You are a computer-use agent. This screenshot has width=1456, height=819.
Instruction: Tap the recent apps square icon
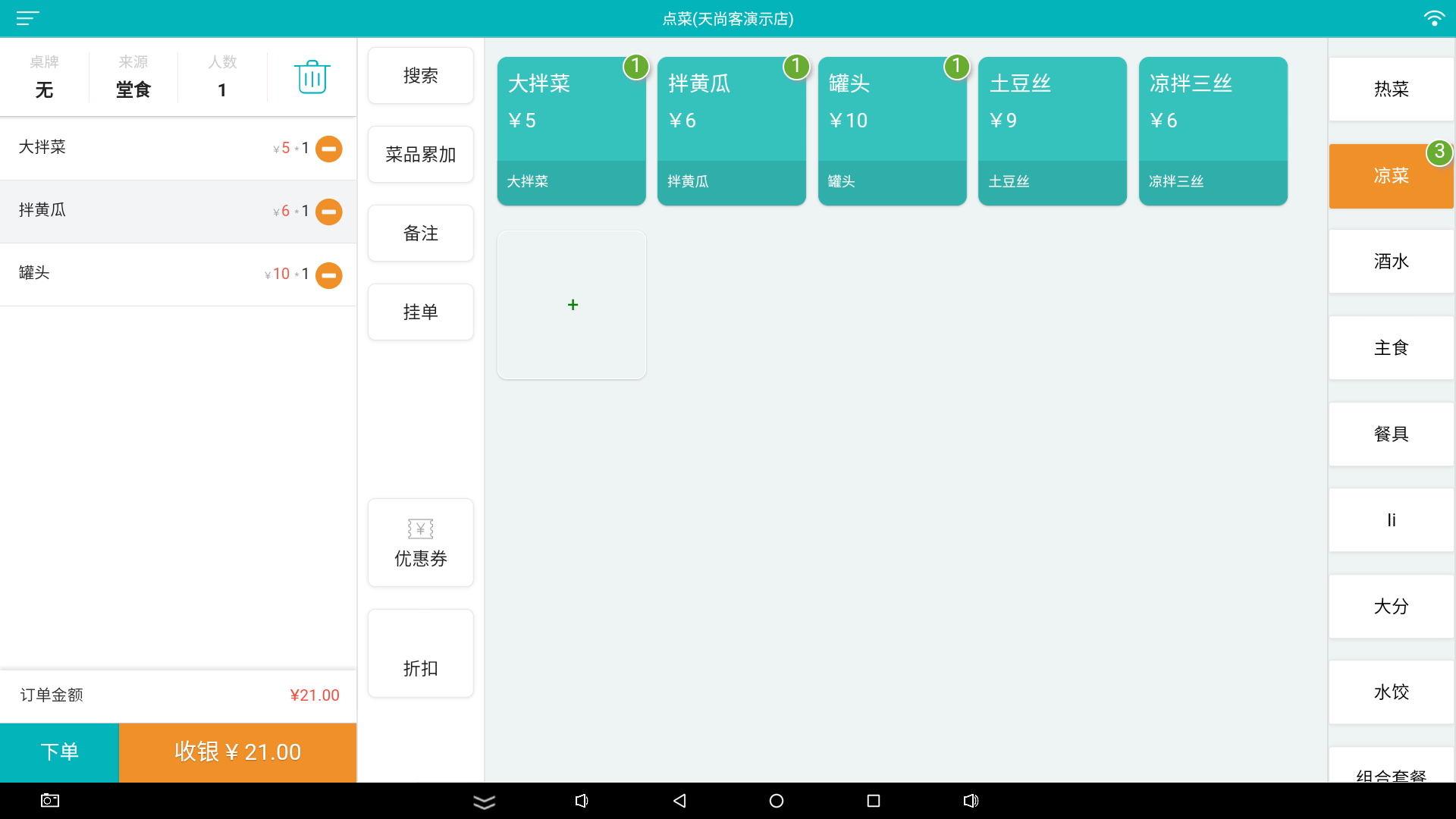click(874, 801)
